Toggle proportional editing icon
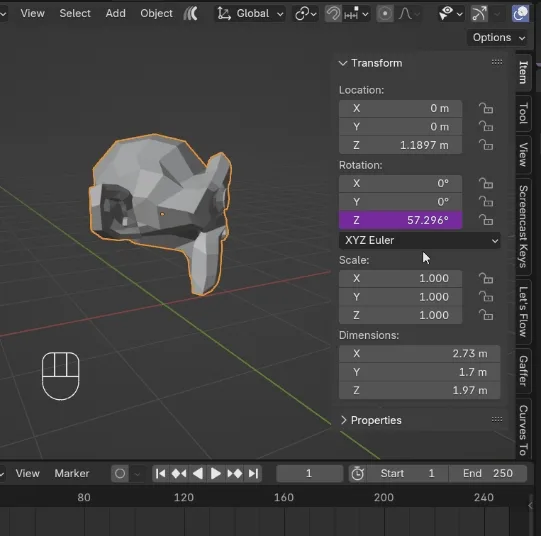 click(x=385, y=14)
